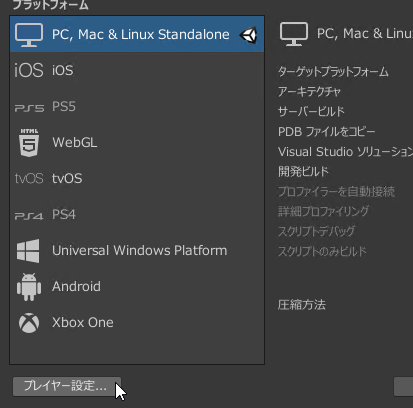
Task: Click the プロファイラーを自動接続 label
Action: click(x=336, y=191)
